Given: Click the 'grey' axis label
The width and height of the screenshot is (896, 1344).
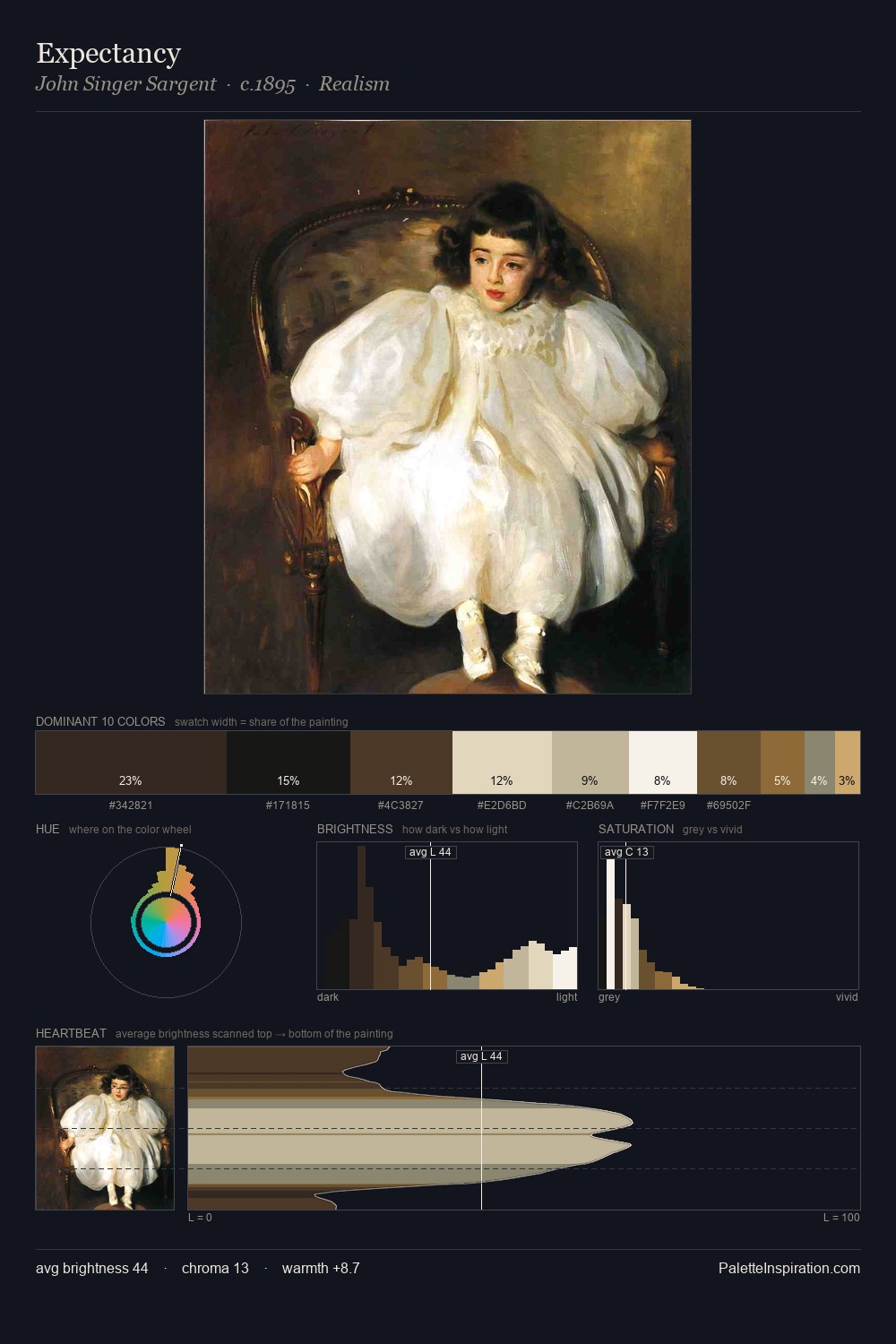Looking at the screenshot, I should [609, 997].
